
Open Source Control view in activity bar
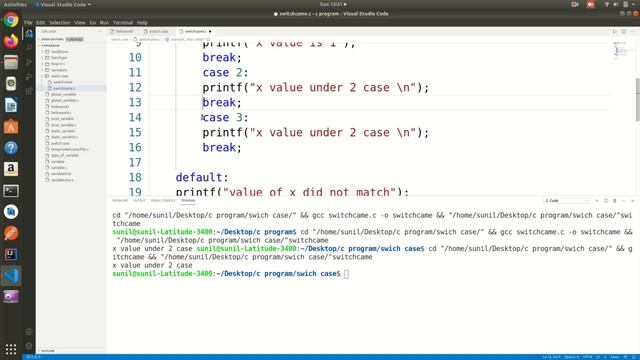29,62
